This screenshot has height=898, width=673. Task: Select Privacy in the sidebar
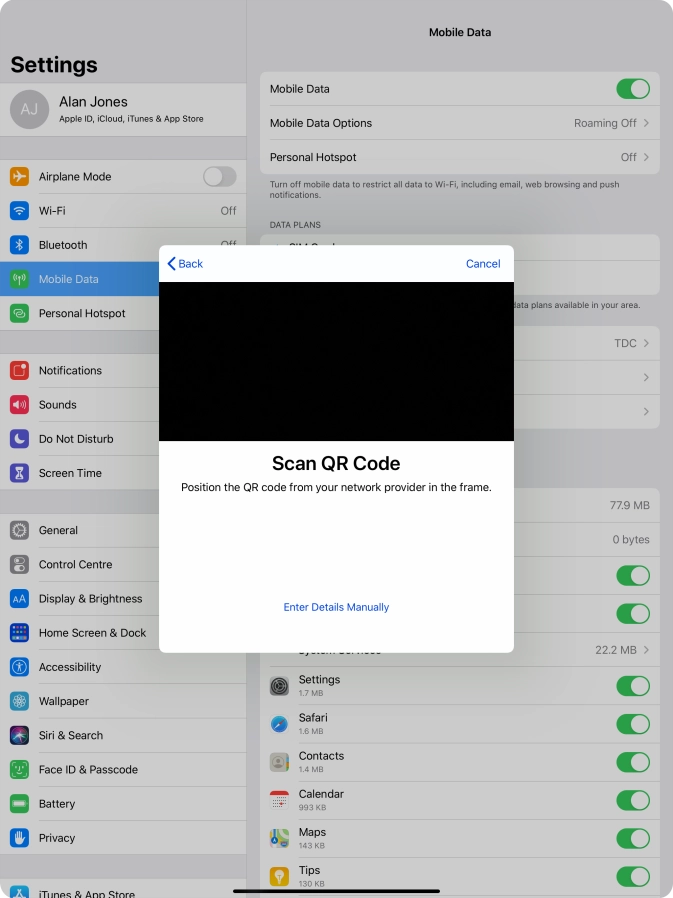[x=123, y=838]
